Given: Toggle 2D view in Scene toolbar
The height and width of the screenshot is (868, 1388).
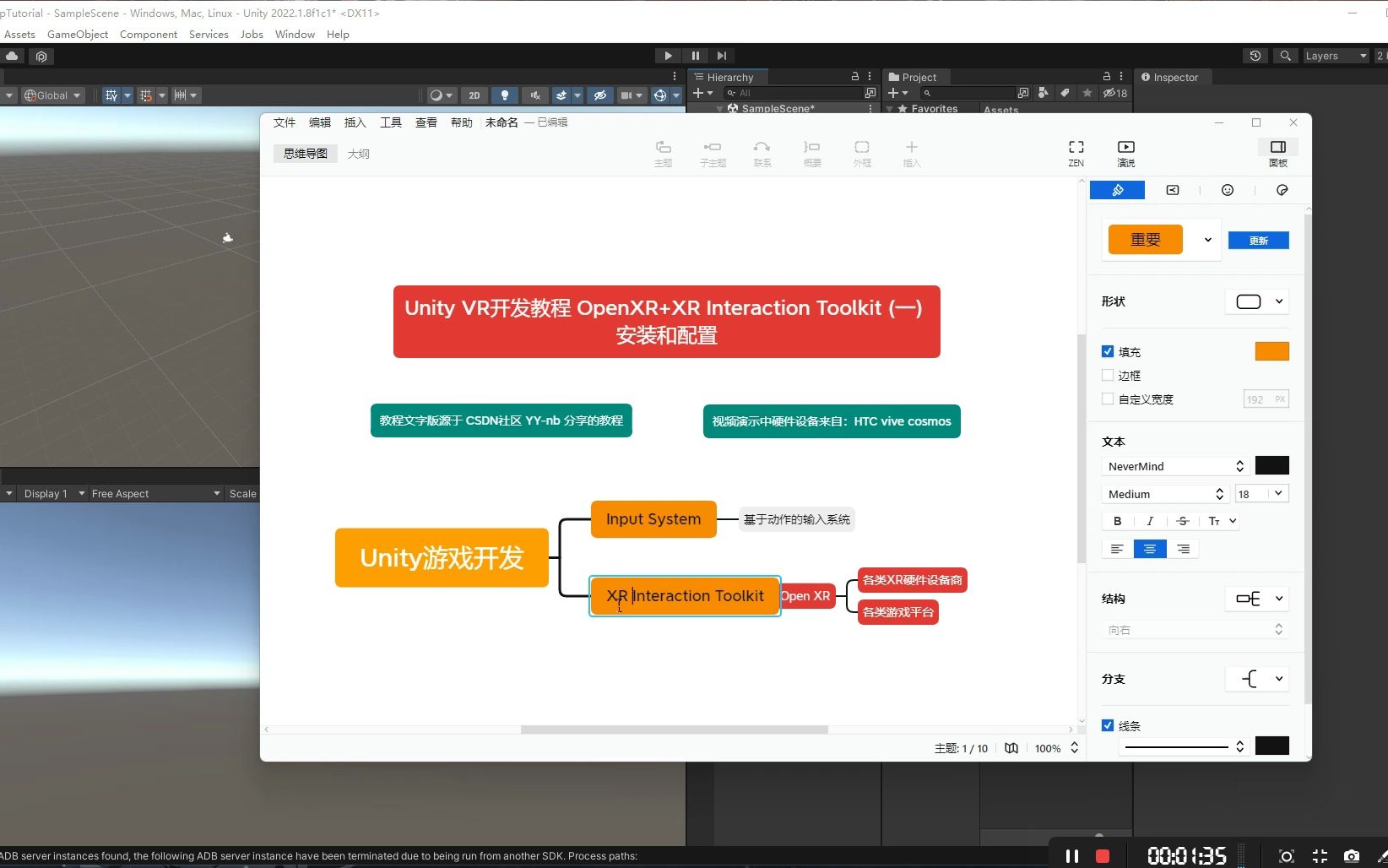Looking at the screenshot, I should 474,95.
